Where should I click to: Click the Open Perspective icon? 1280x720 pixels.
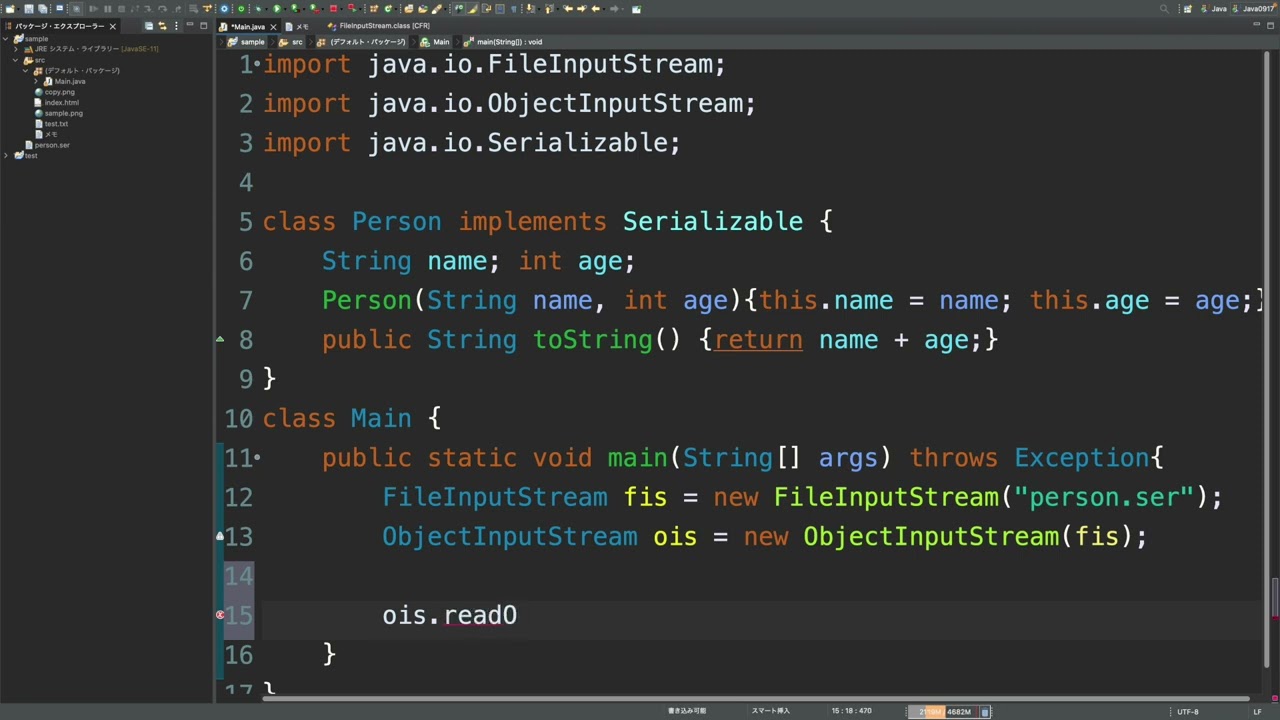pyautogui.click(x=1188, y=9)
